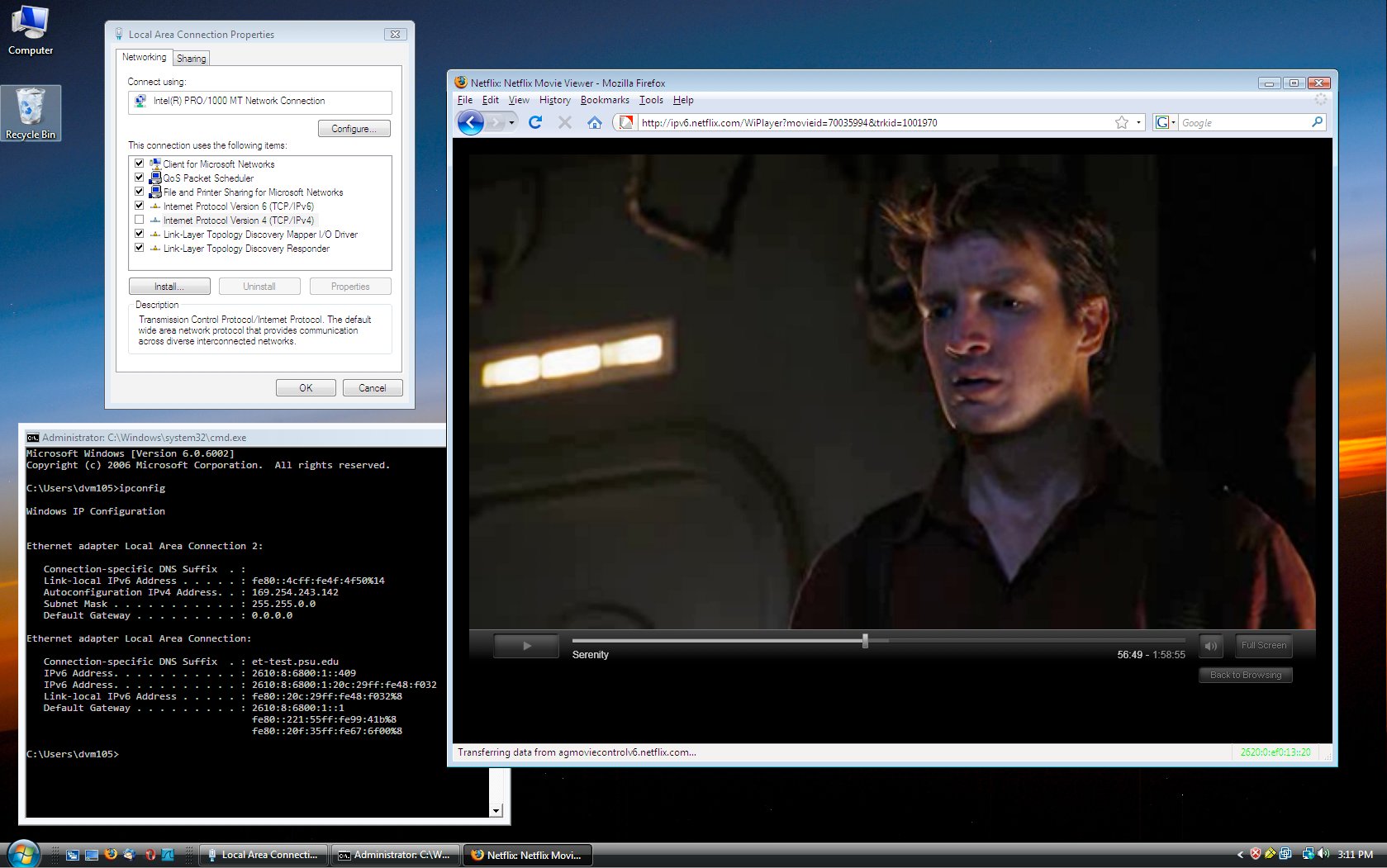
Task: Open Firefox View menu
Action: (519, 100)
